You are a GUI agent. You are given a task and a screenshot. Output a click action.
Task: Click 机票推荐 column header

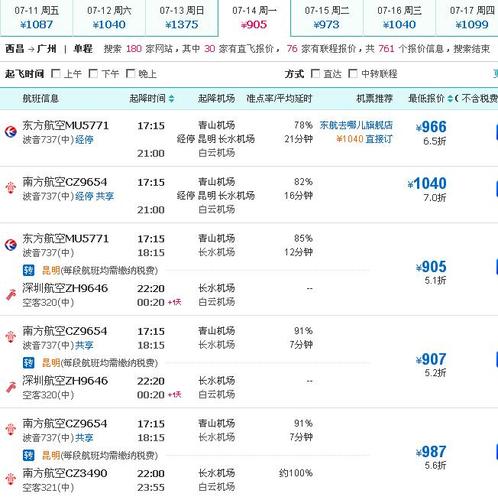[375, 99]
